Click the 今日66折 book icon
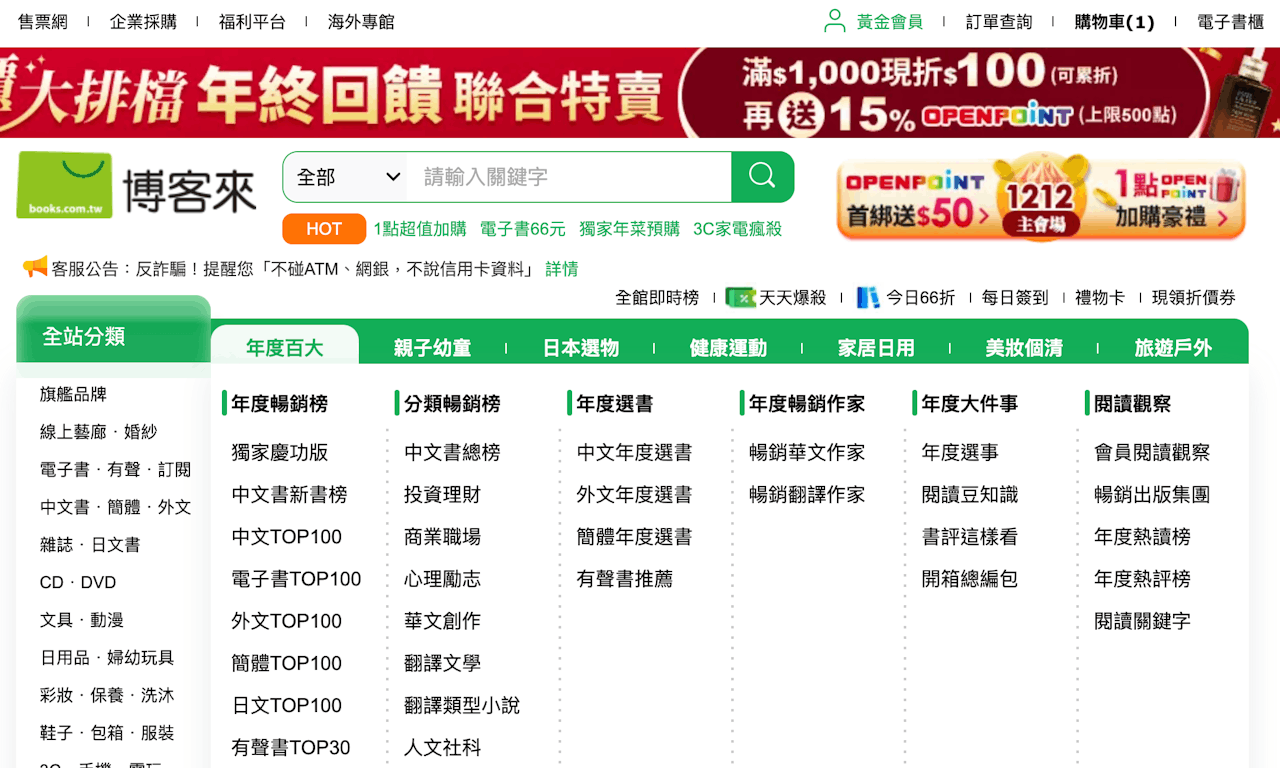The image size is (1280, 768). pos(869,297)
